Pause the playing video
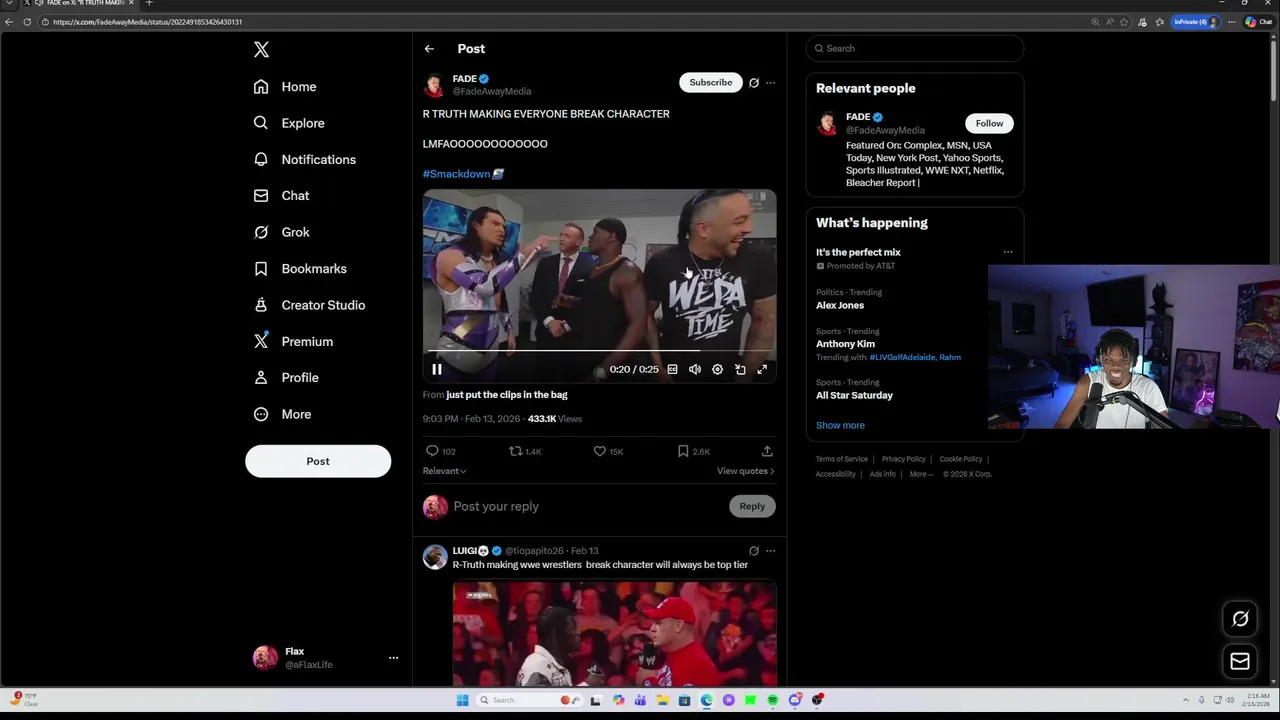The height and width of the screenshot is (720, 1280). (x=437, y=370)
